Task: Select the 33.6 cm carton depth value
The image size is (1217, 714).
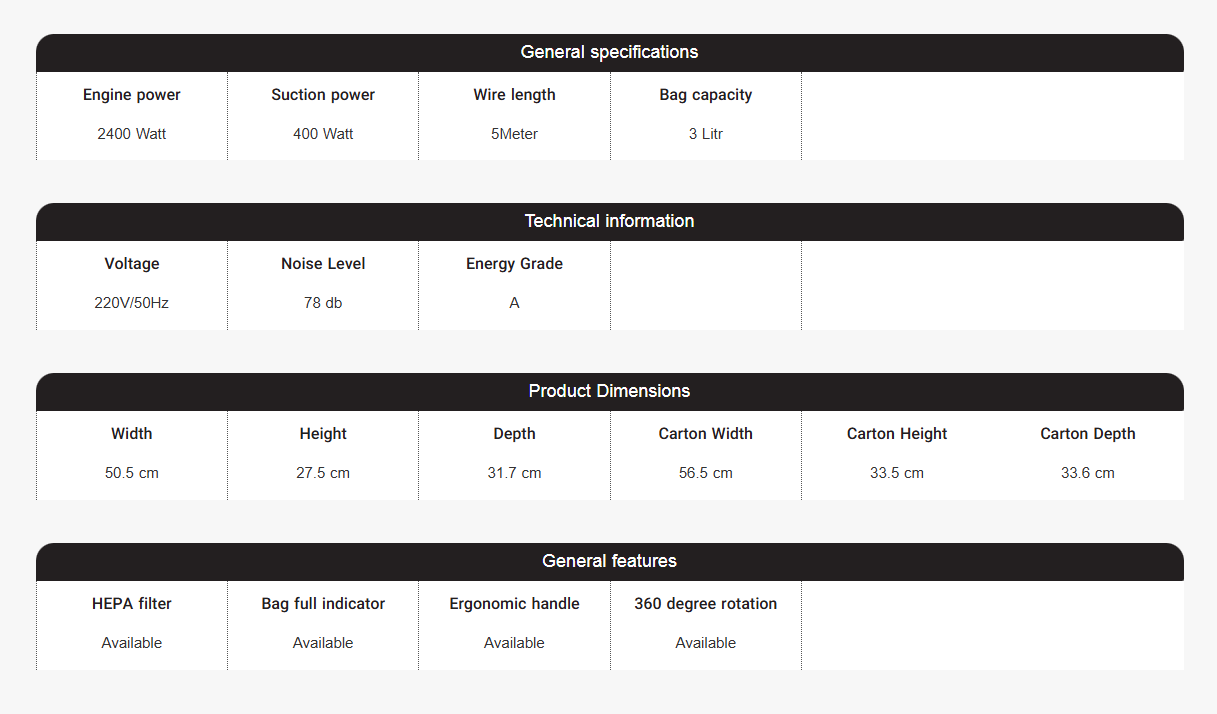Action: coord(1088,473)
